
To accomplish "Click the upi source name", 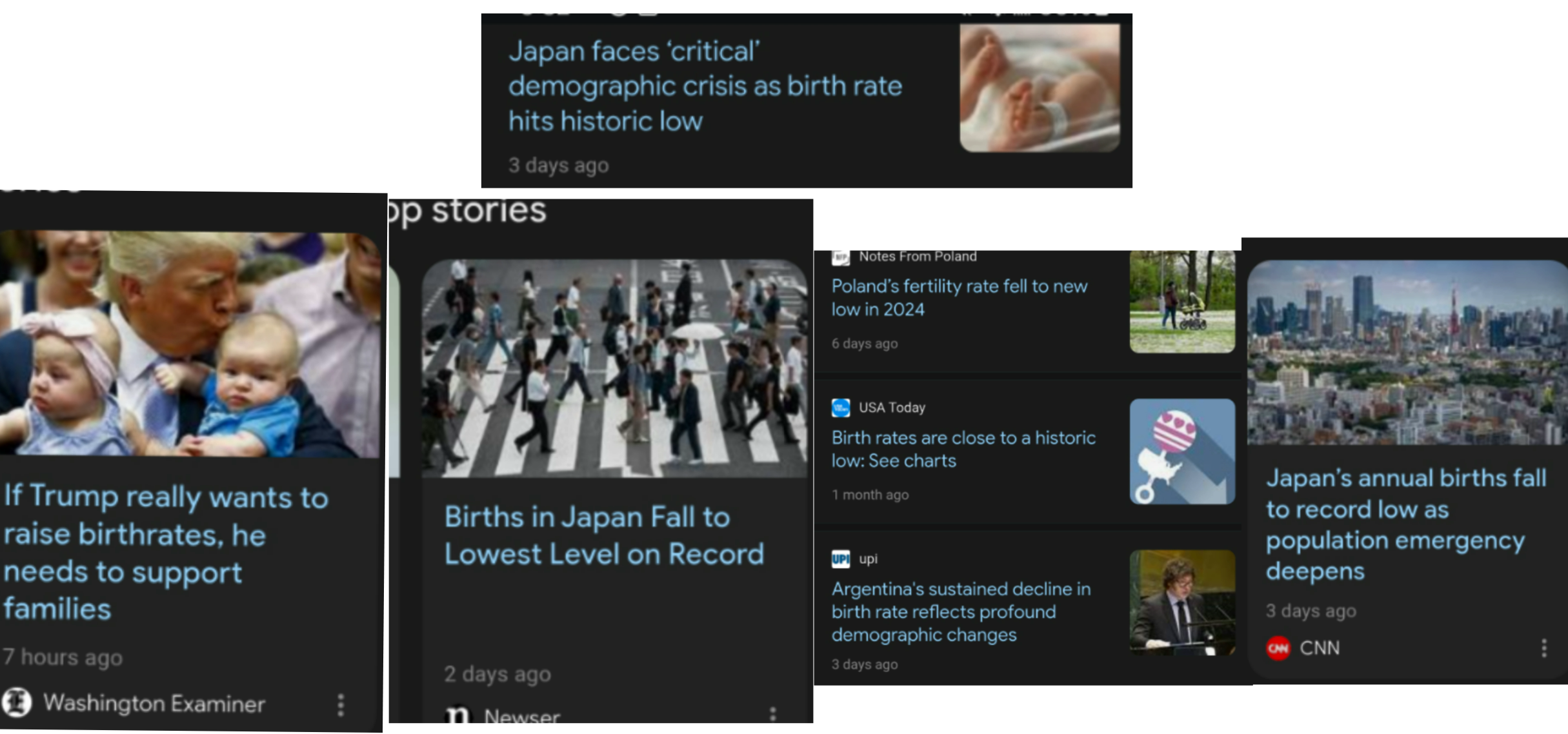I will (x=868, y=559).
